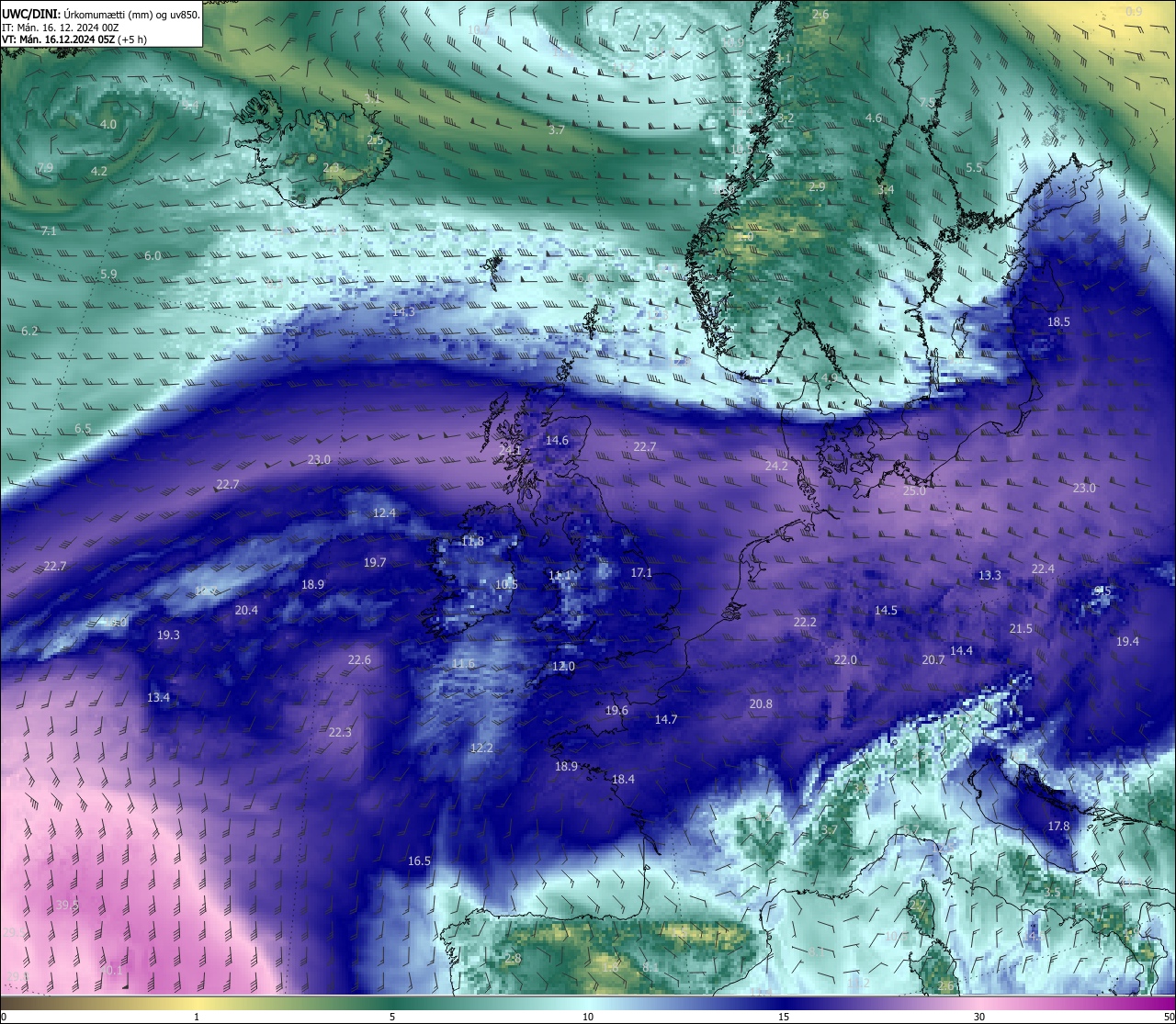This screenshot has height=1024, width=1176.
Task: Select the 12.0 value over southwest England
Action: [563, 667]
